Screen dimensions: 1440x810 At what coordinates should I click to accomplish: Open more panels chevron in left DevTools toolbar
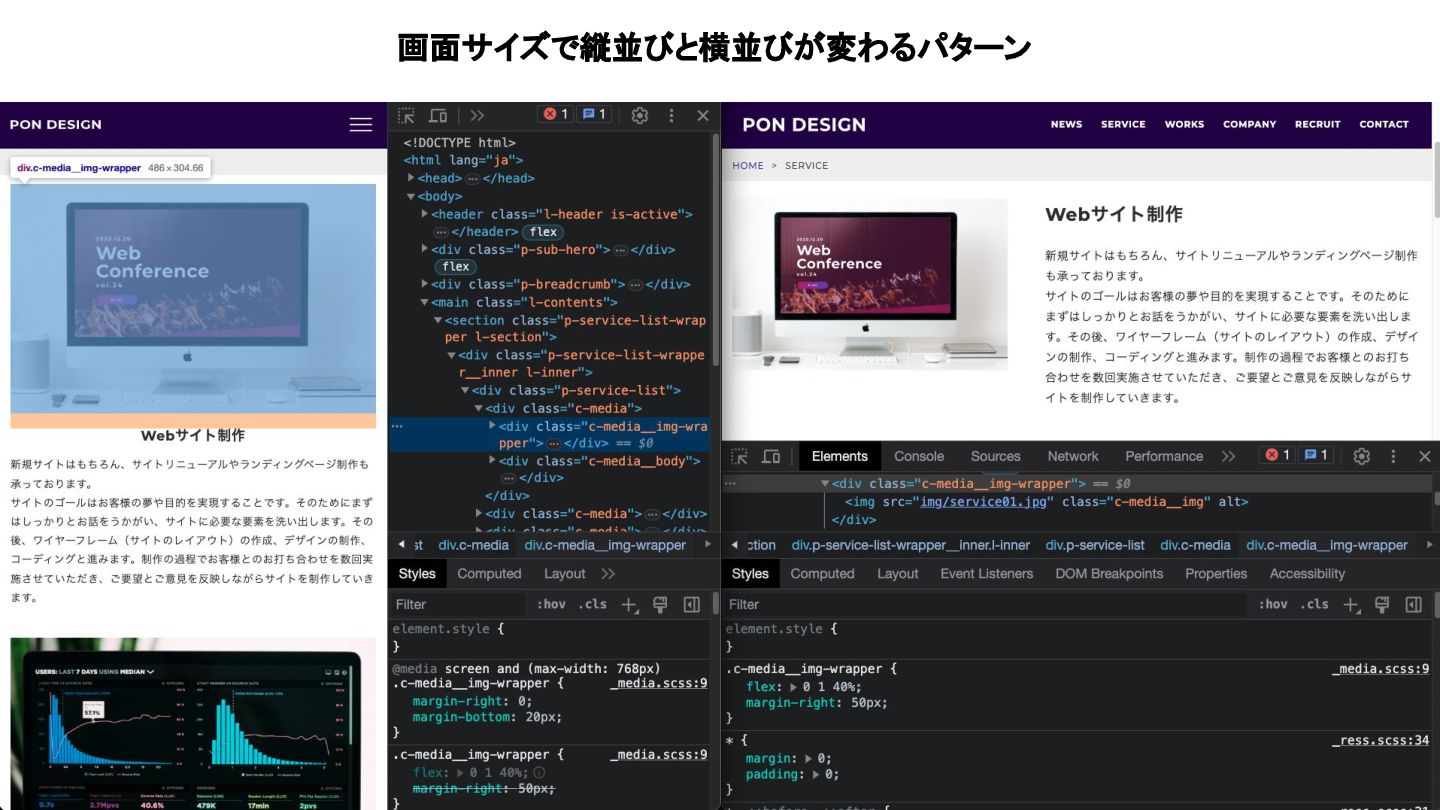pos(477,115)
